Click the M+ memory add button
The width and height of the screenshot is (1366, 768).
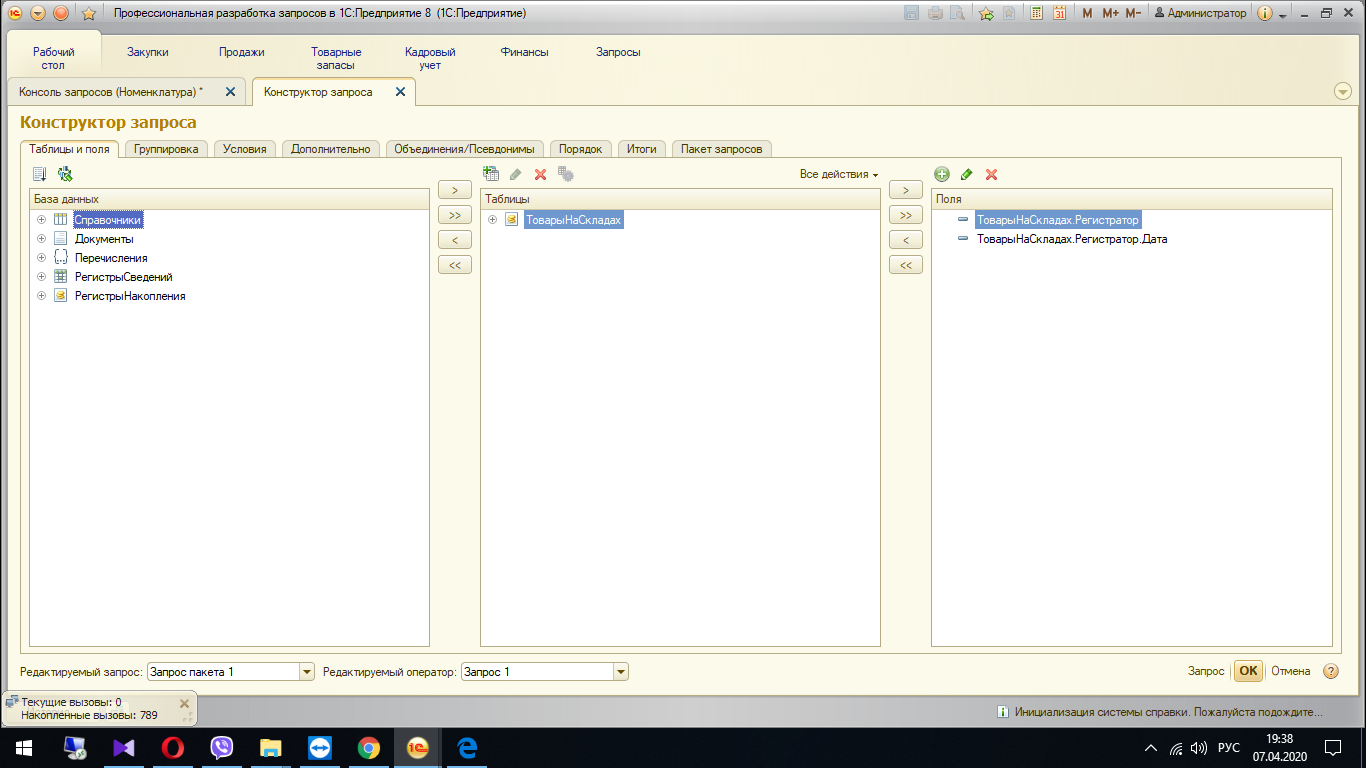pyautogui.click(x=1110, y=13)
